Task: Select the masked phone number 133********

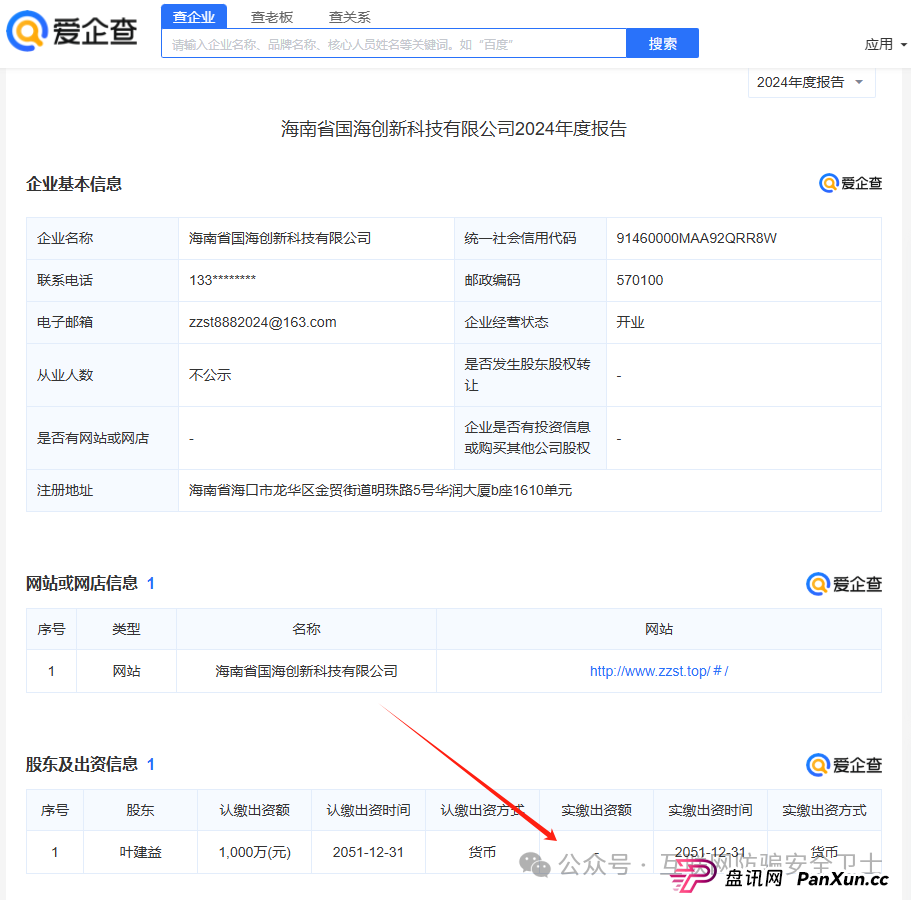Action: [x=223, y=280]
